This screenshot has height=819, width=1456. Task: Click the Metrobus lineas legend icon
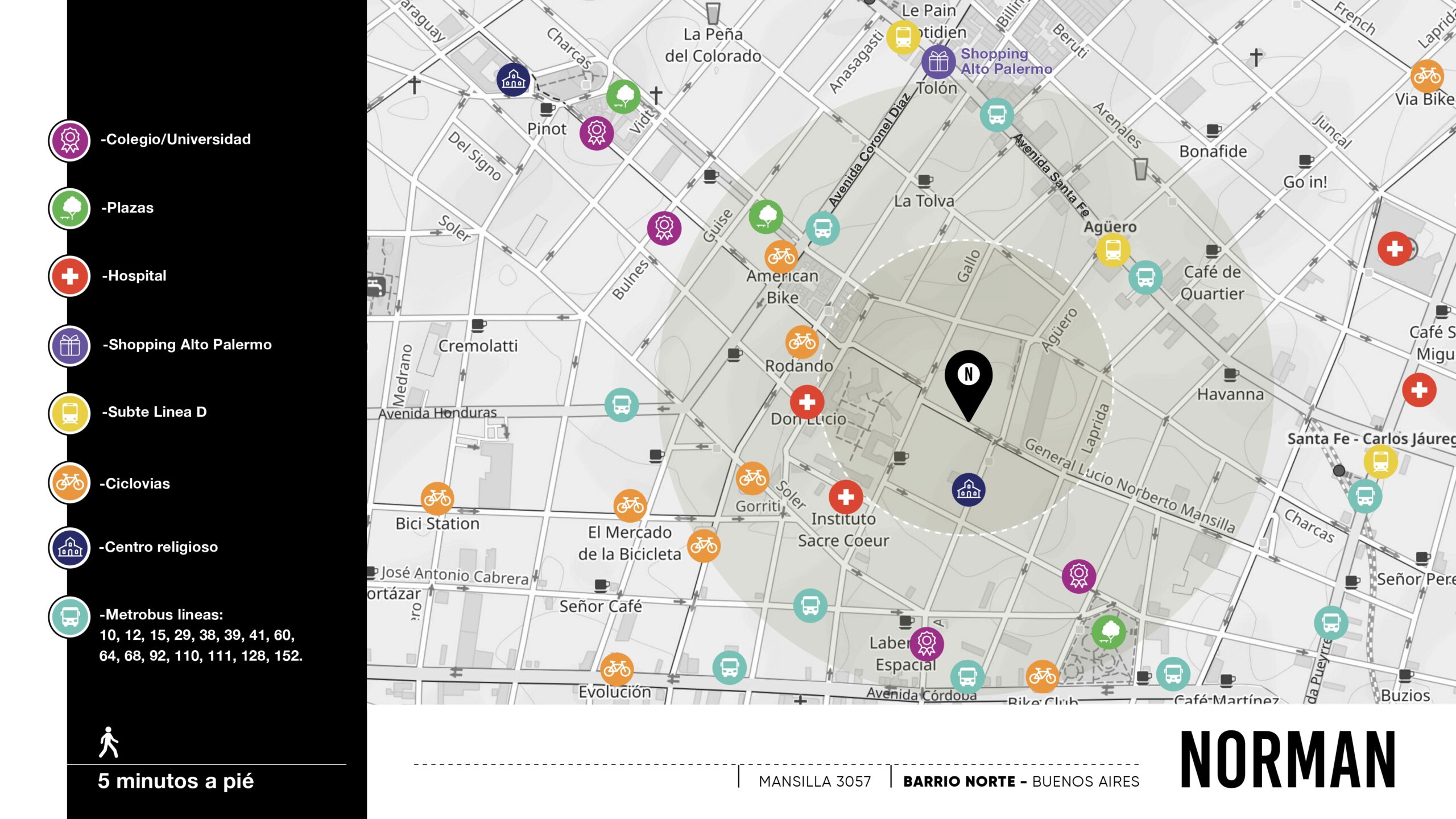pos(70,616)
